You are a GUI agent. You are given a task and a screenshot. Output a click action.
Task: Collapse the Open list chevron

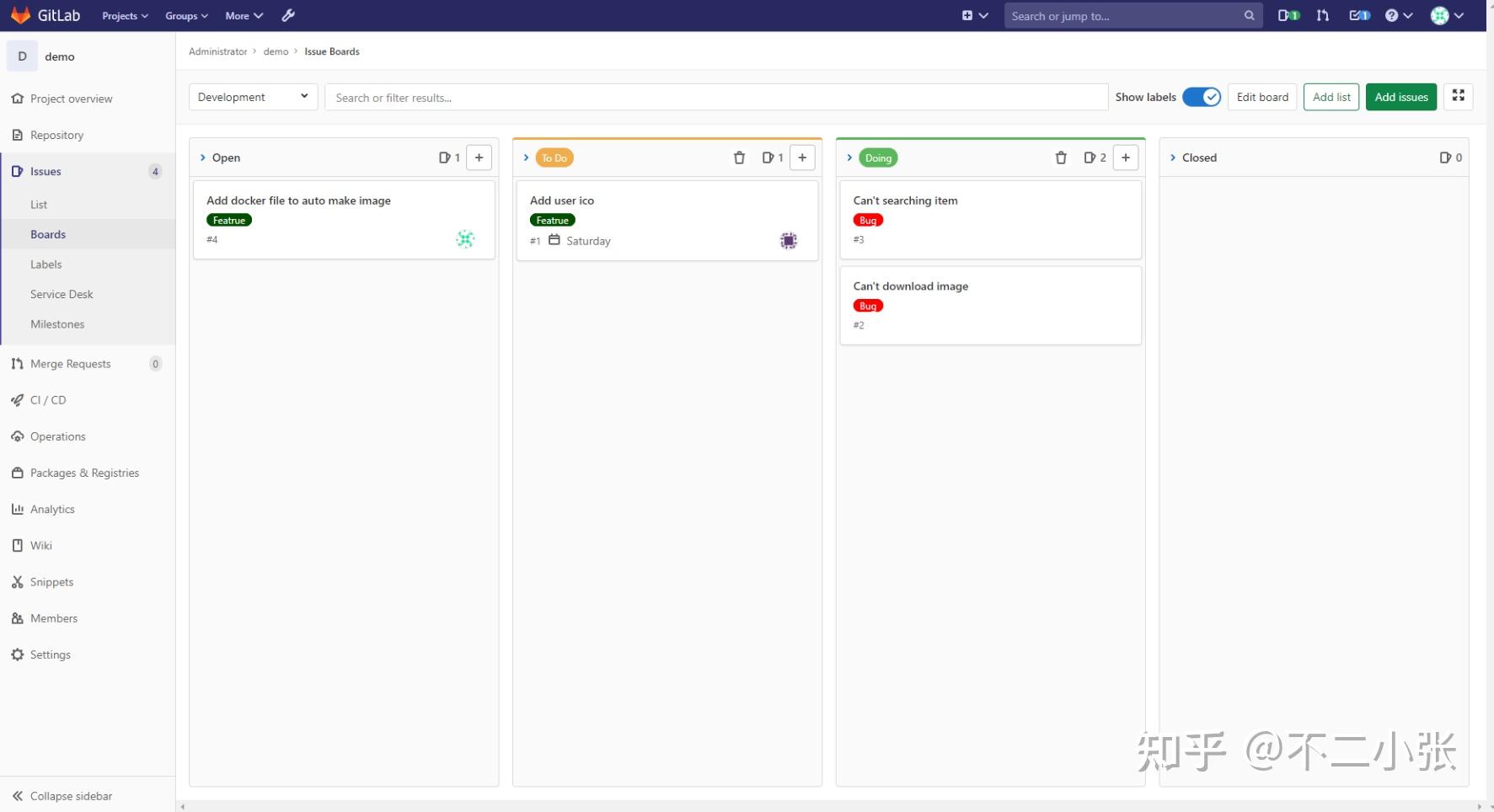[x=203, y=158]
